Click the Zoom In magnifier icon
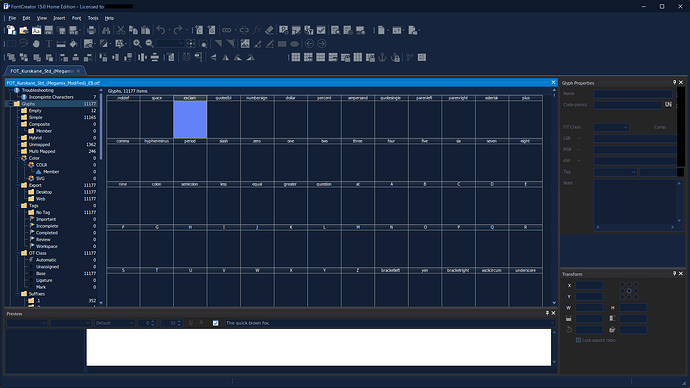The image size is (690, 388). tap(137, 44)
